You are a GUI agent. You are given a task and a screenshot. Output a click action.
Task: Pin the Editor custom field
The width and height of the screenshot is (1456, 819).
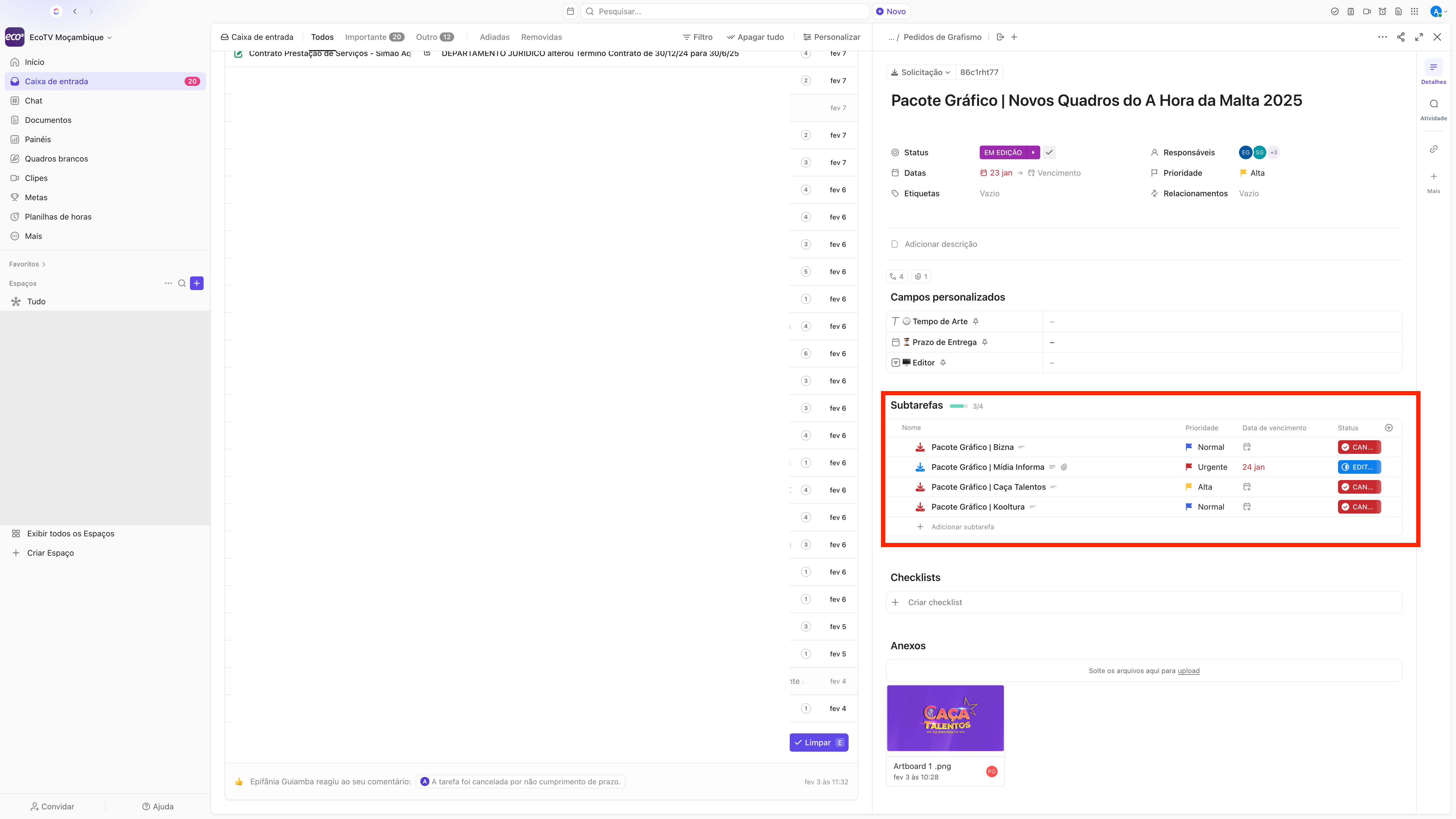(x=943, y=363)
